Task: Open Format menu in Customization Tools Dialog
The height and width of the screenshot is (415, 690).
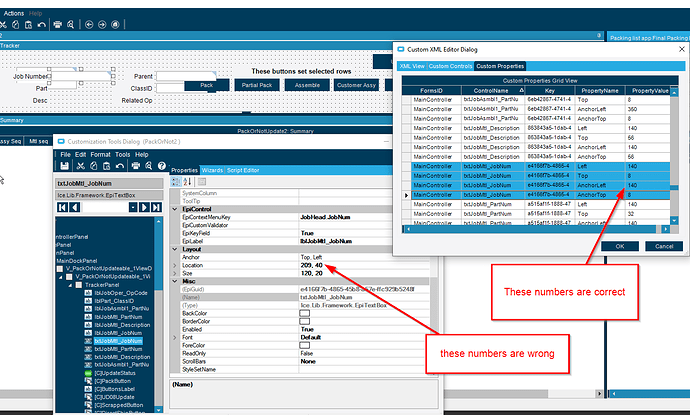Action: click(100, 154)
